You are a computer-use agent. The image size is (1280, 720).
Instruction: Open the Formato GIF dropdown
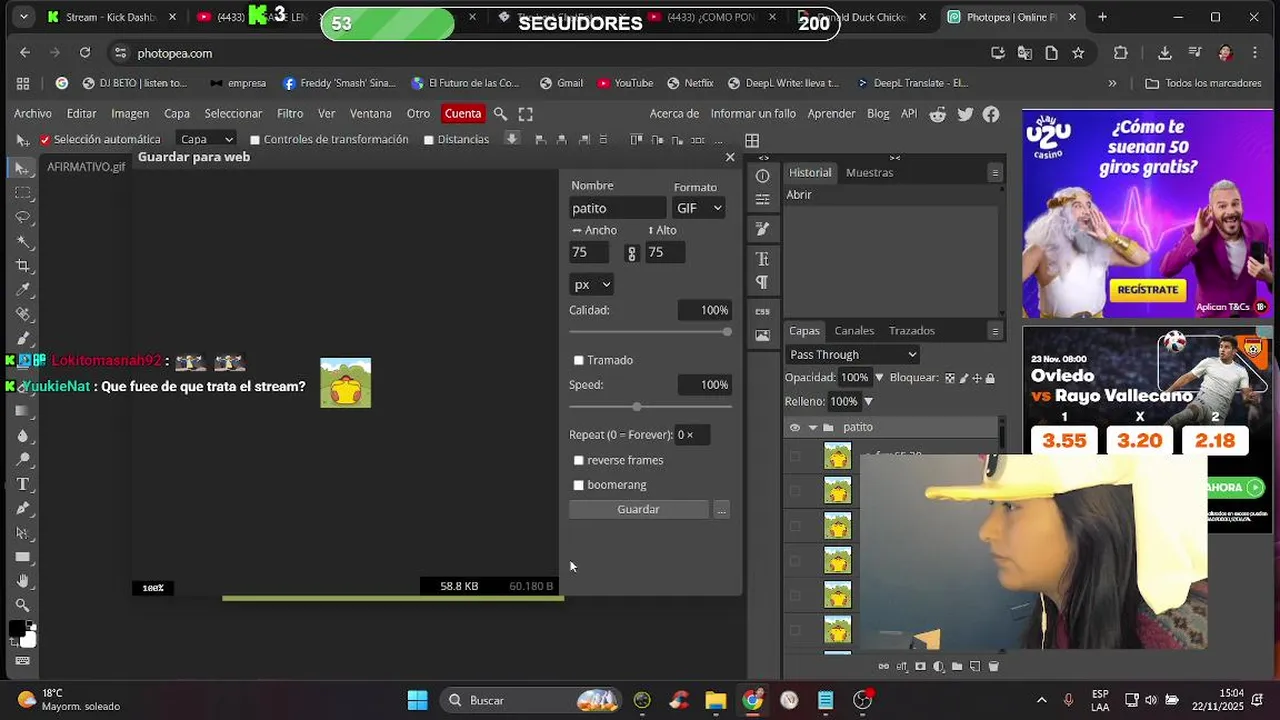(x=699, y=208)
